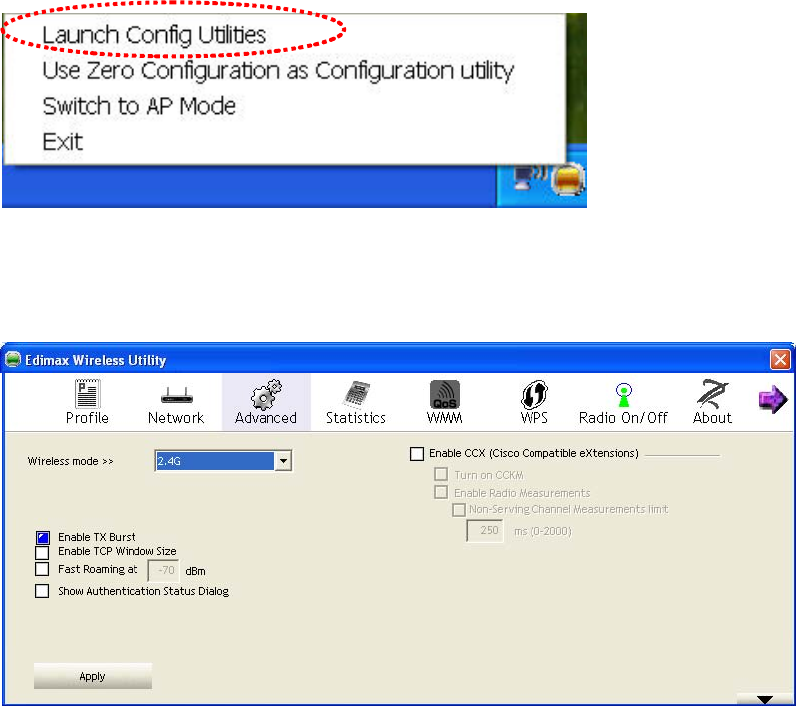Close the Edimax Wireless Utility window
The width and height of the screenshot is (796, 706).
[780, 360]
